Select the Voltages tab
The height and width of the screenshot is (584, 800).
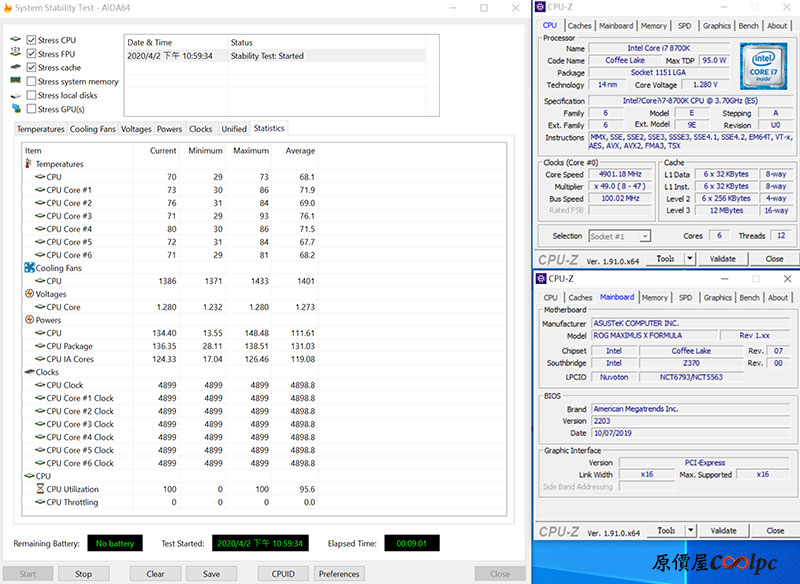(136, 129)
